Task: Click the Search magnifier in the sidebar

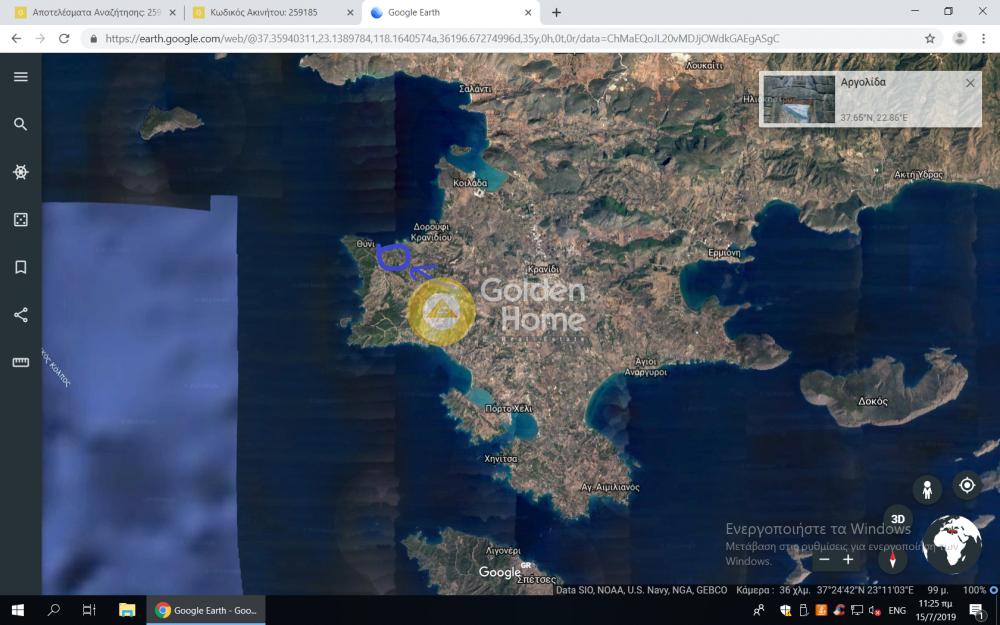Action: [x=20, y=124]
